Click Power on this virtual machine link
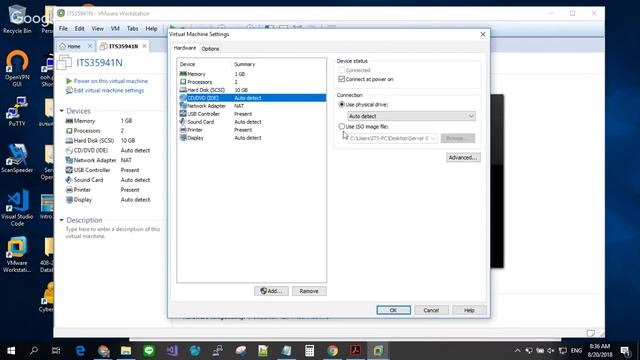The image size is (640, 360). click(x=111, y=81)
